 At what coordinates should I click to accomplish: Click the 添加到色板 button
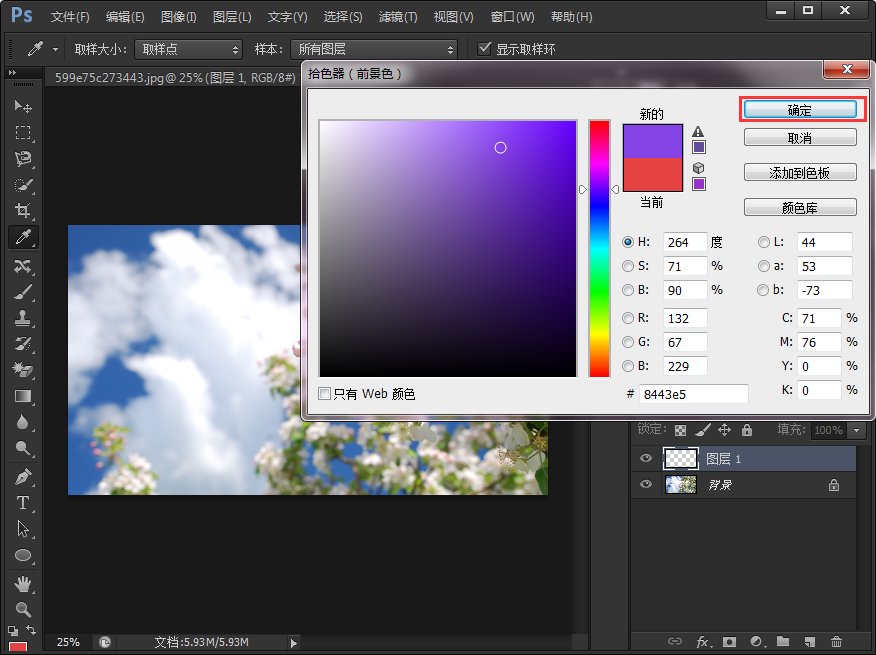pyautogui.click(x=799, y=171)
